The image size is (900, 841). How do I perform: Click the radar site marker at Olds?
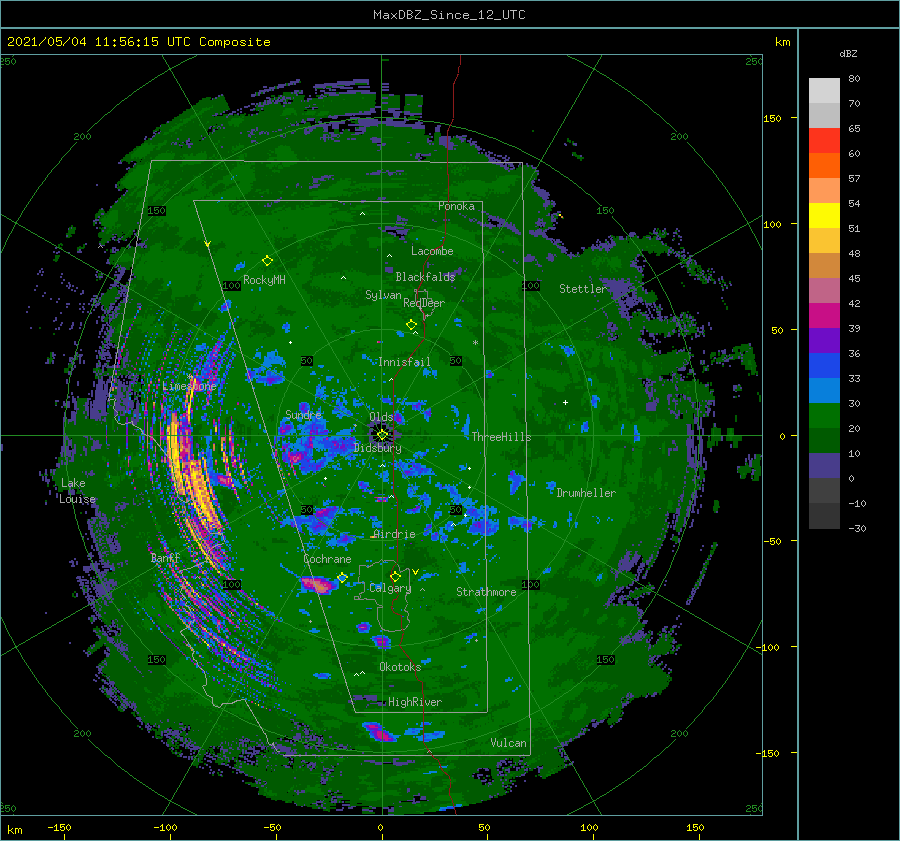pos(382,435)
